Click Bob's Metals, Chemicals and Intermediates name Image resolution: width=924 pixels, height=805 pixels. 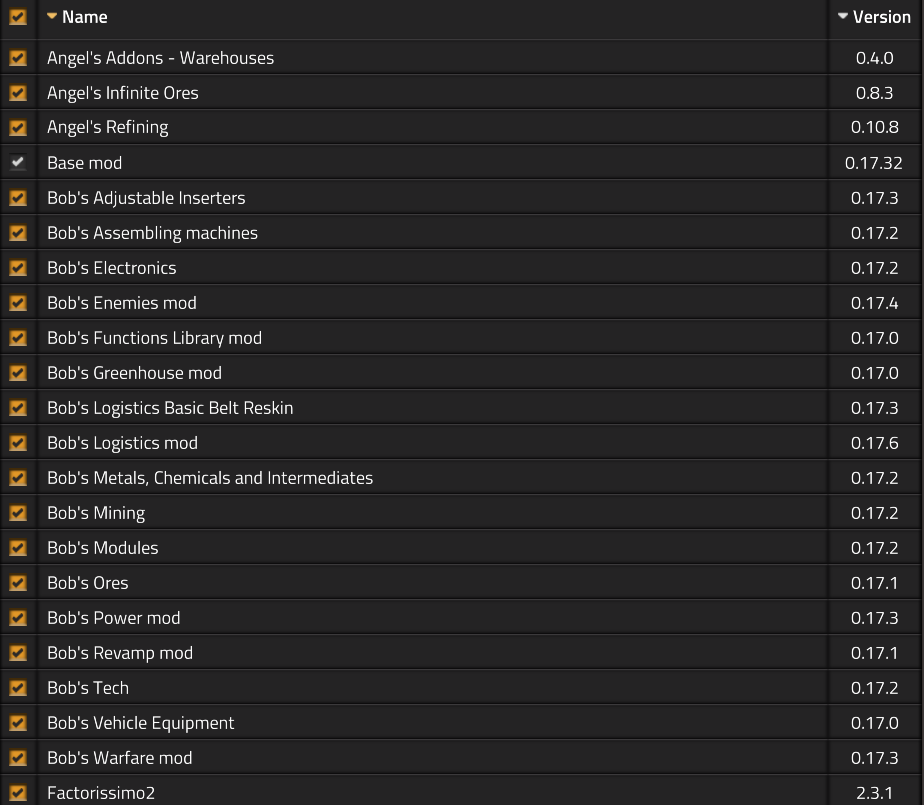(x=210, y=478)
